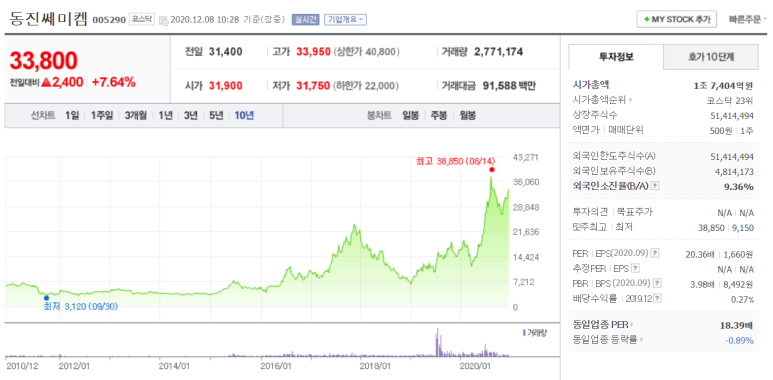Open the 기업개요 dropdown
The image size is (773, 380).
click(x=345, y=20)
